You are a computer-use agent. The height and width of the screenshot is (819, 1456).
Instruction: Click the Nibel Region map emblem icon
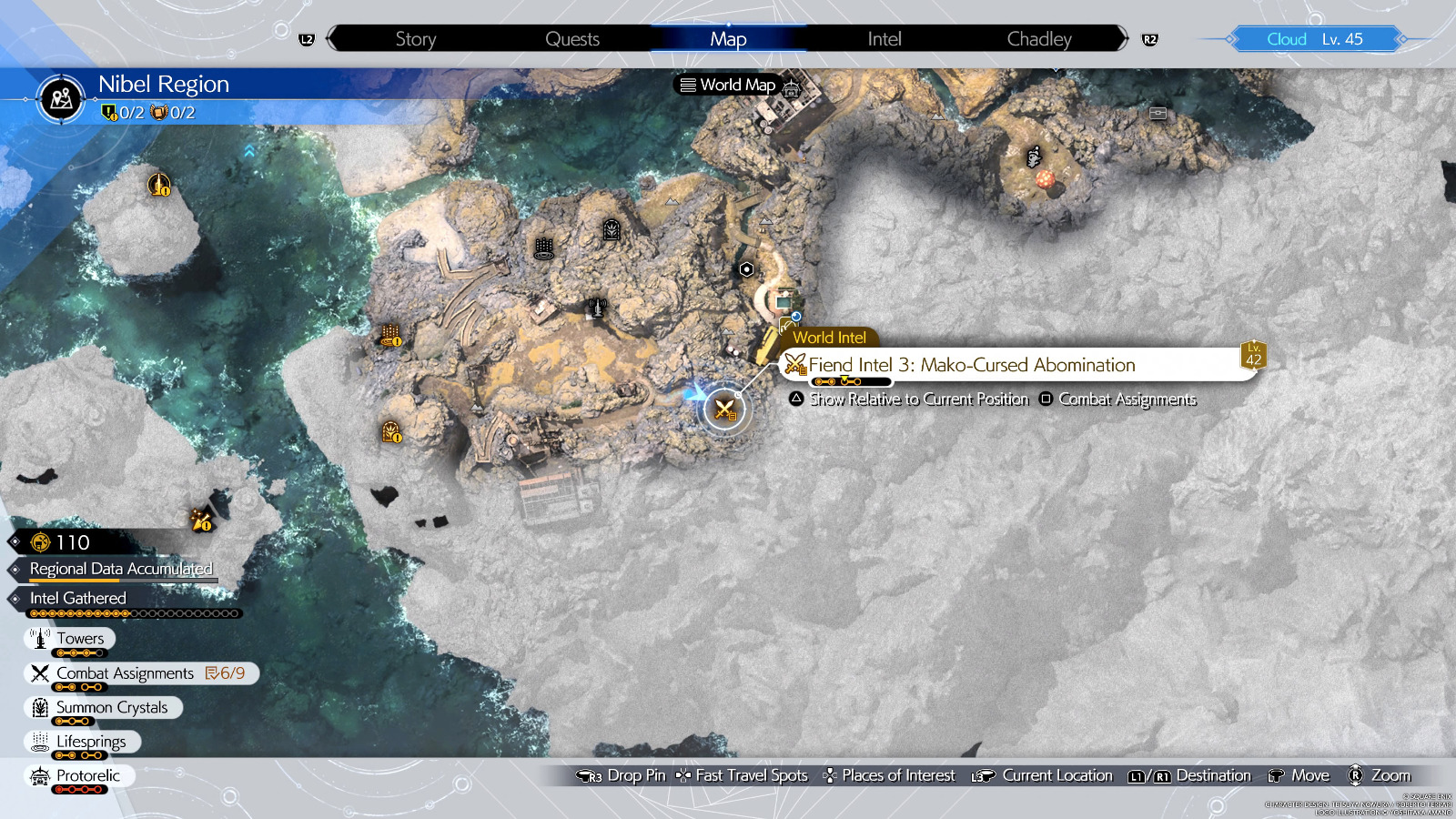coord(62,98)
